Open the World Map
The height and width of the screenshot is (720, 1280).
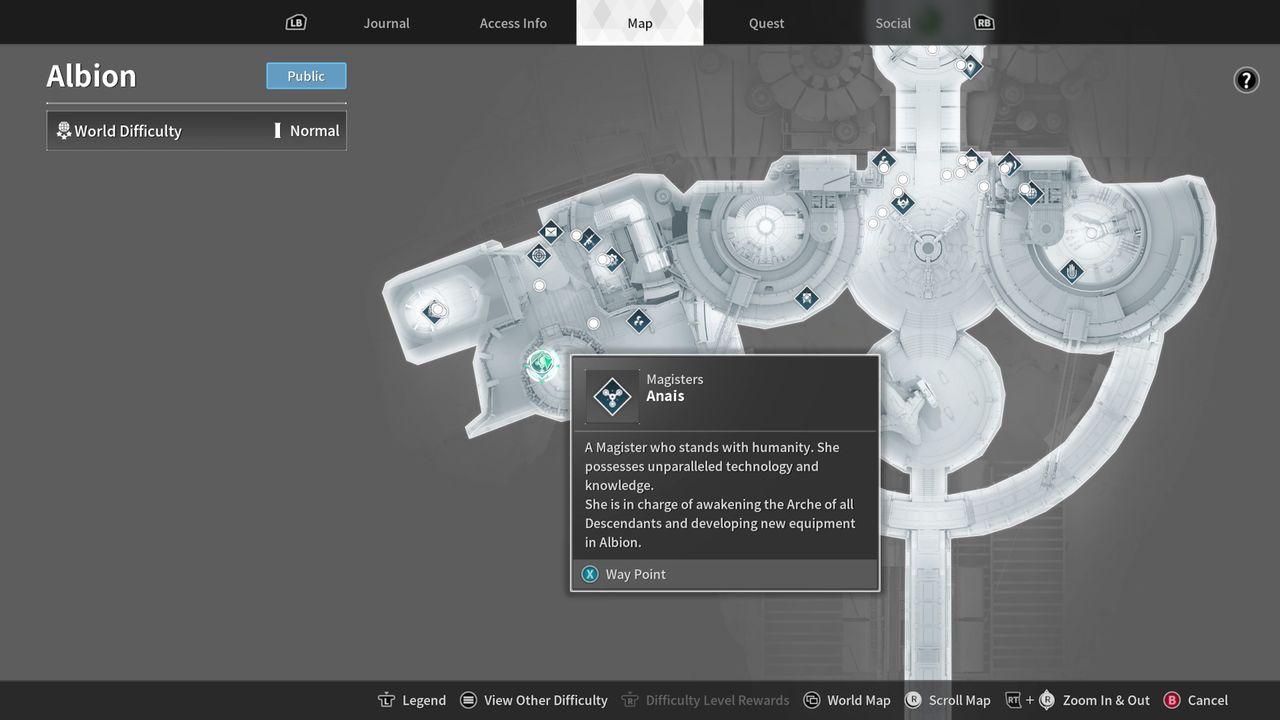coord(847,700)
